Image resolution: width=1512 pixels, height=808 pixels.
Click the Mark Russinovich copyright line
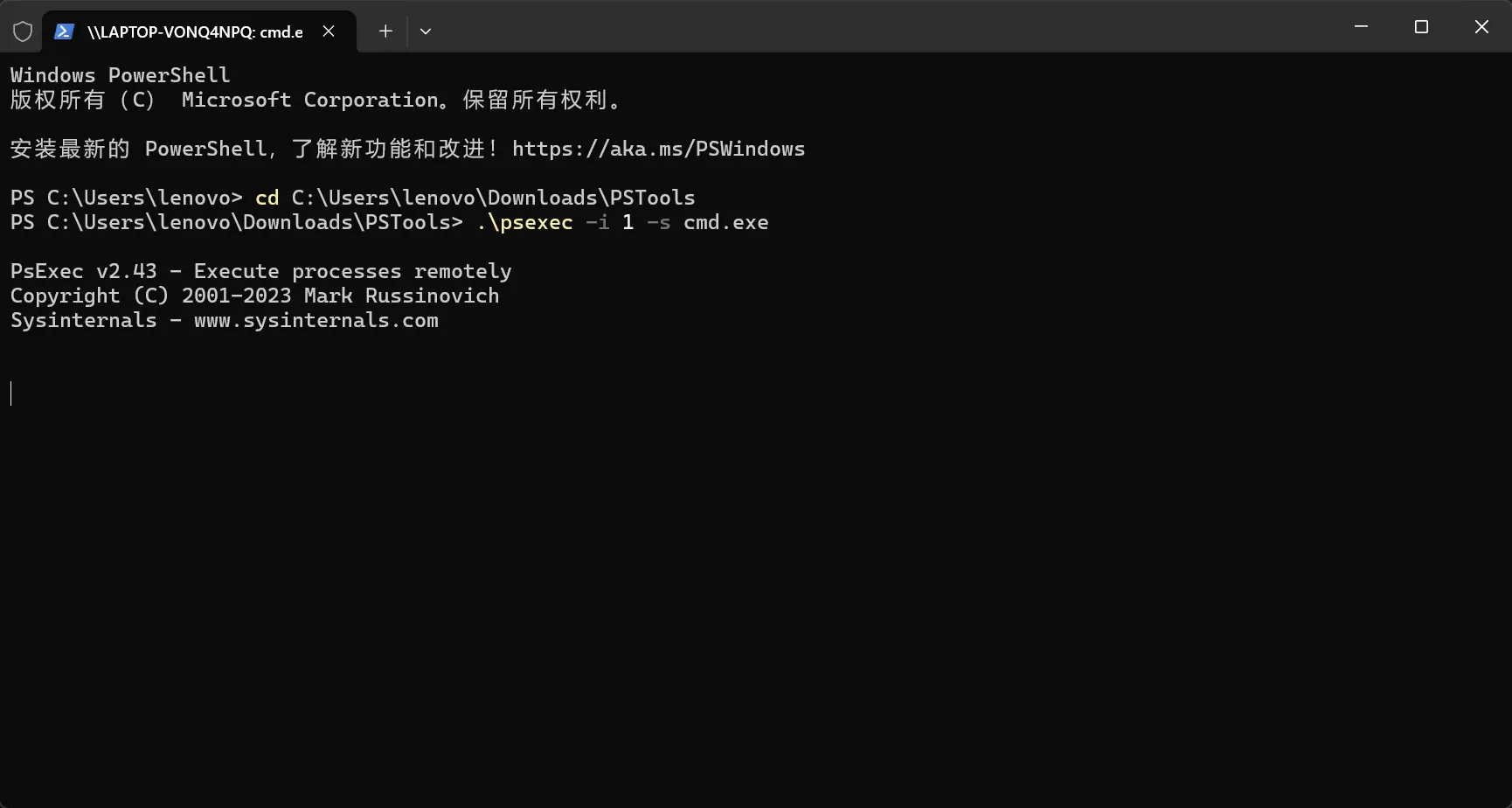coord(254,296)
